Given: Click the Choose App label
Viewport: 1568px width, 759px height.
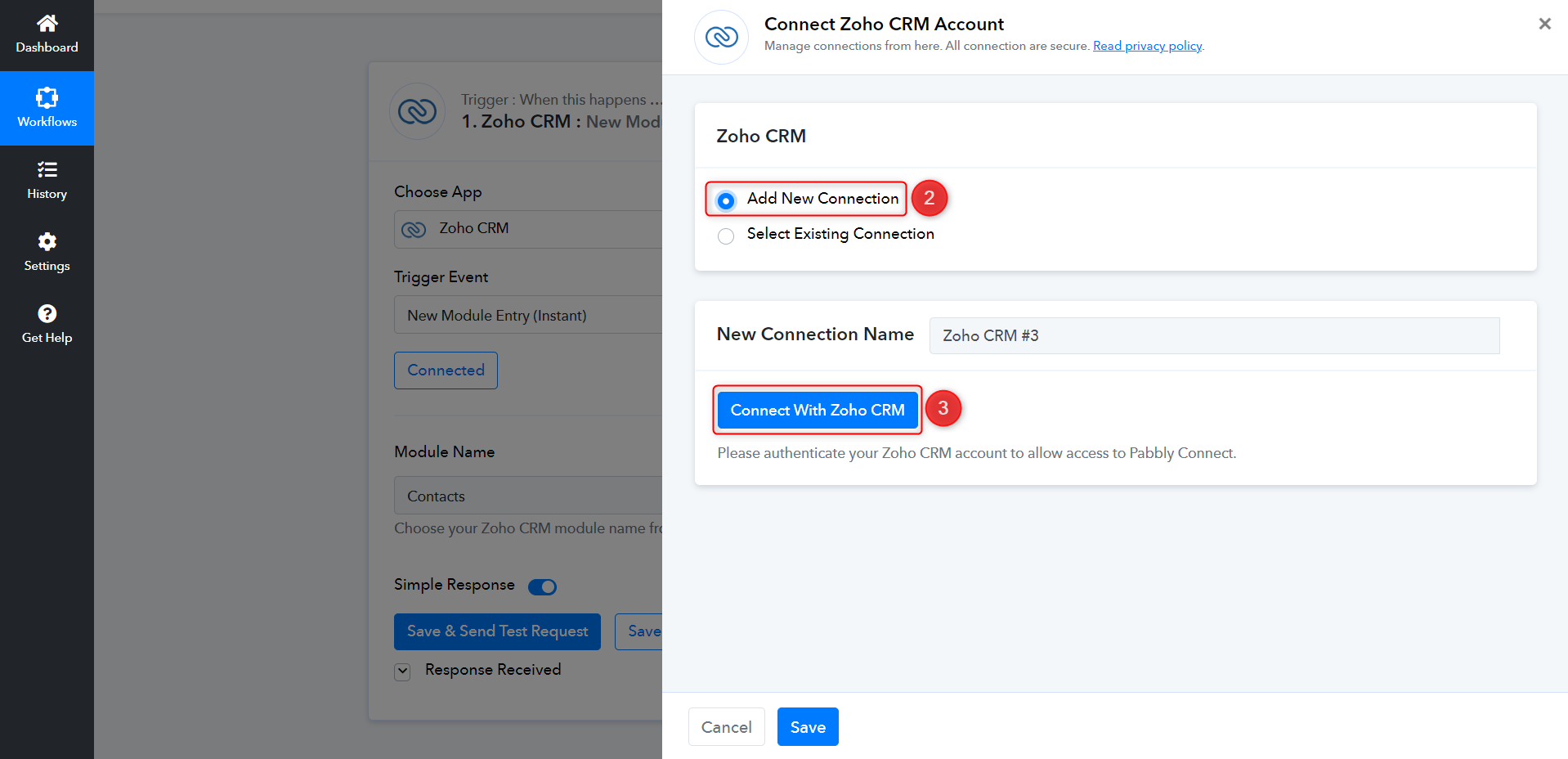Looking at the screenshot, I should click(x=437, y=191).
